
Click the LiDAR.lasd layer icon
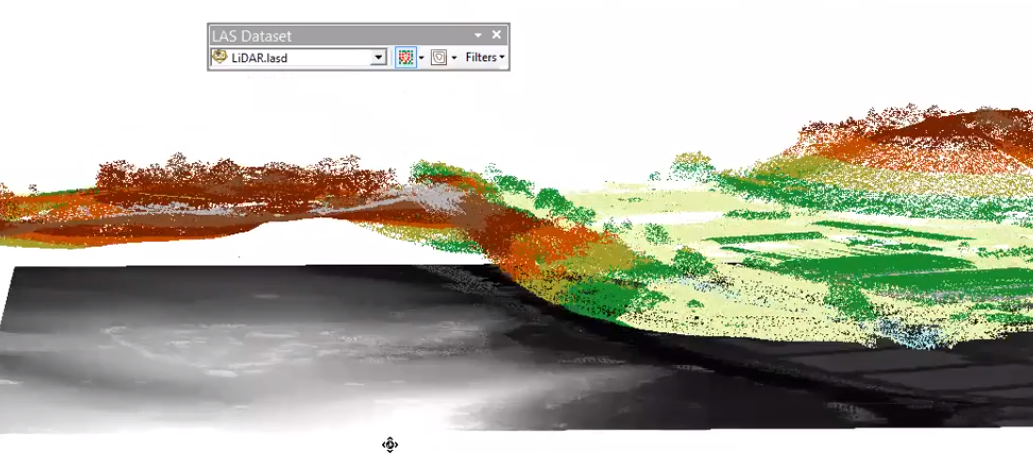[x=219, y=58]
